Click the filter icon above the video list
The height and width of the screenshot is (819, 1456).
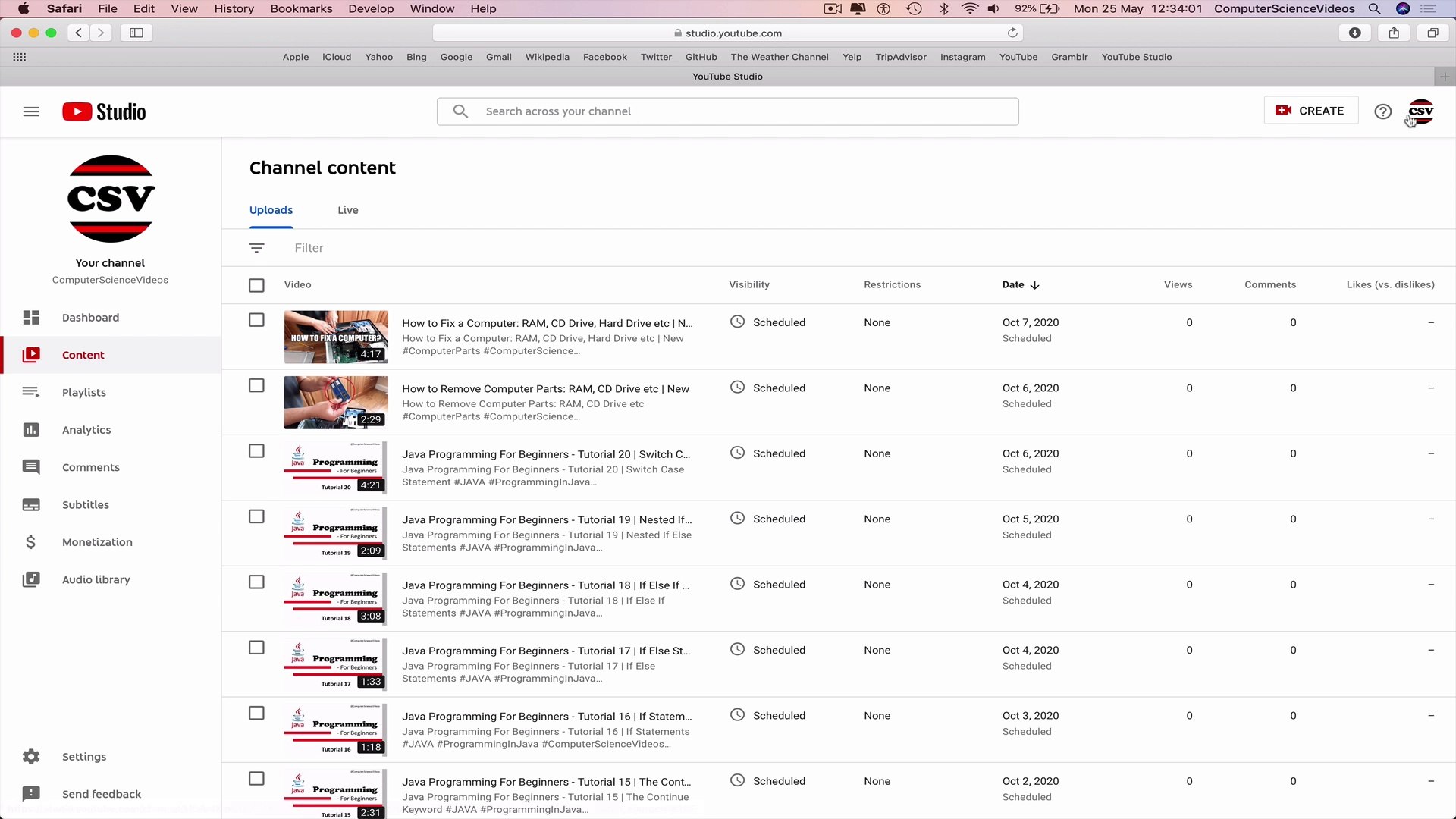(256, 247)
